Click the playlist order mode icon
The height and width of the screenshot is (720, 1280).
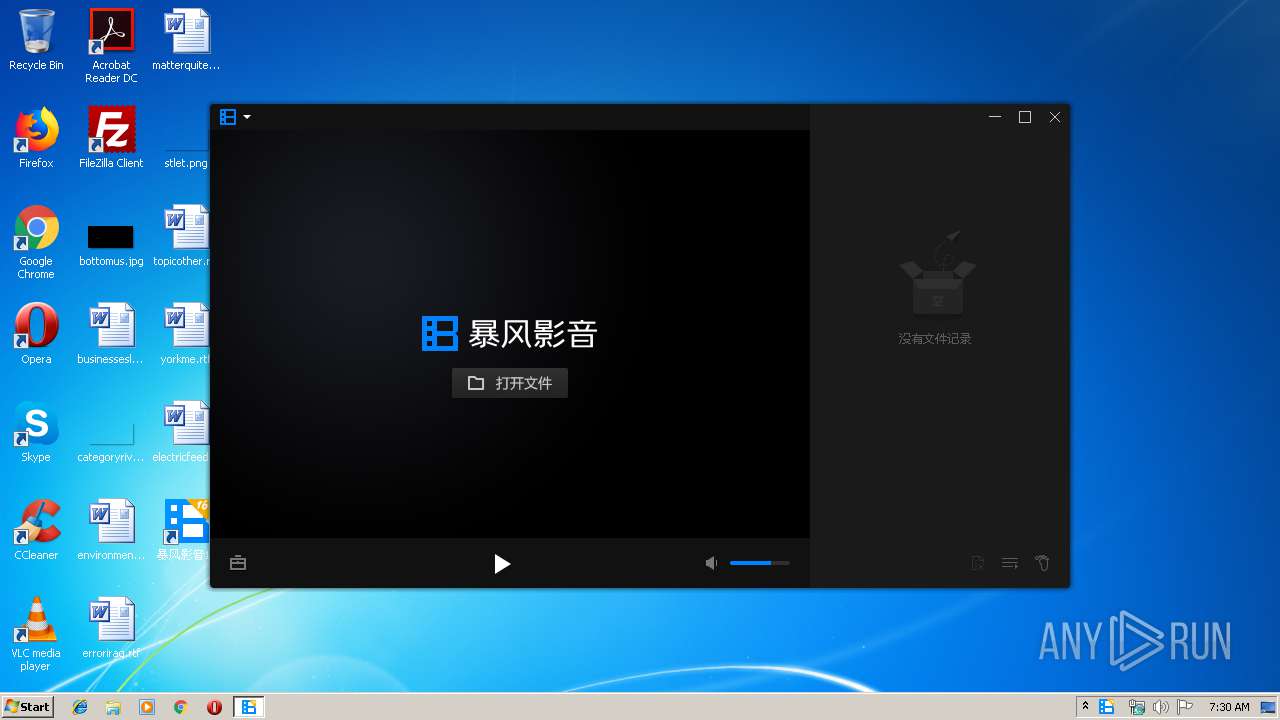pos(1010,563)
